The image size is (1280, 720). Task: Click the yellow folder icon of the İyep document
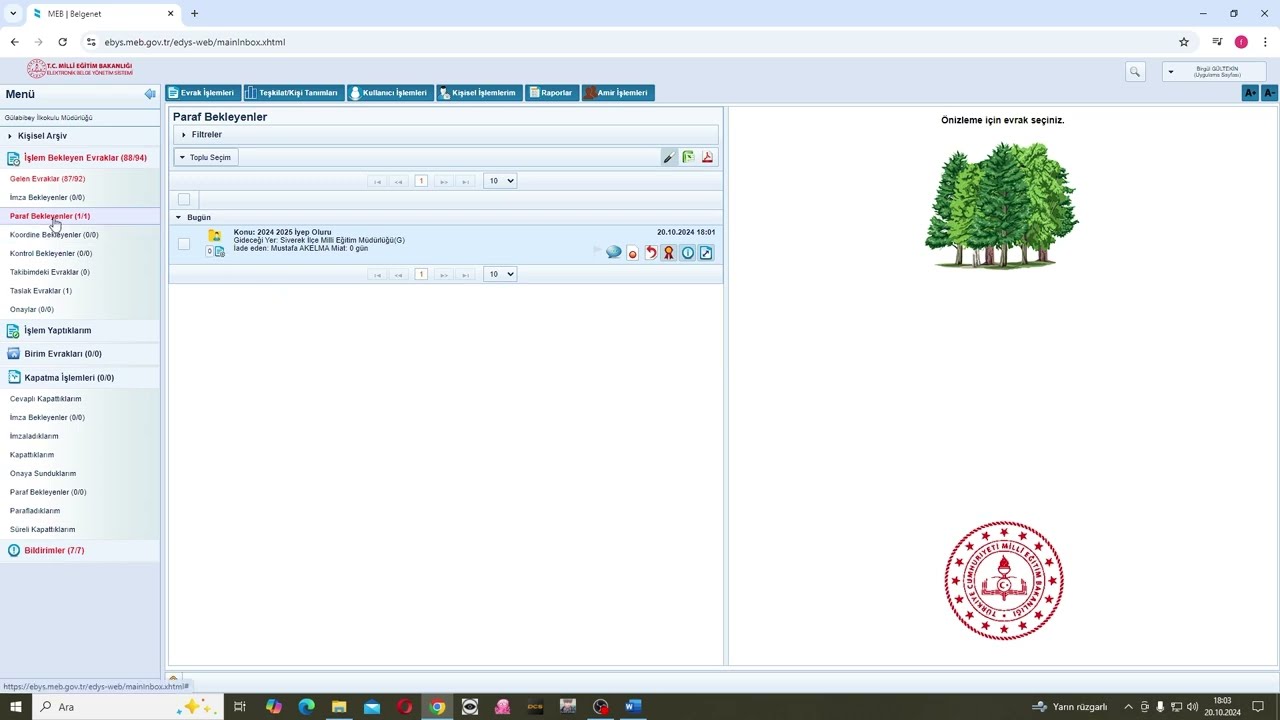[x=214, y=236]
